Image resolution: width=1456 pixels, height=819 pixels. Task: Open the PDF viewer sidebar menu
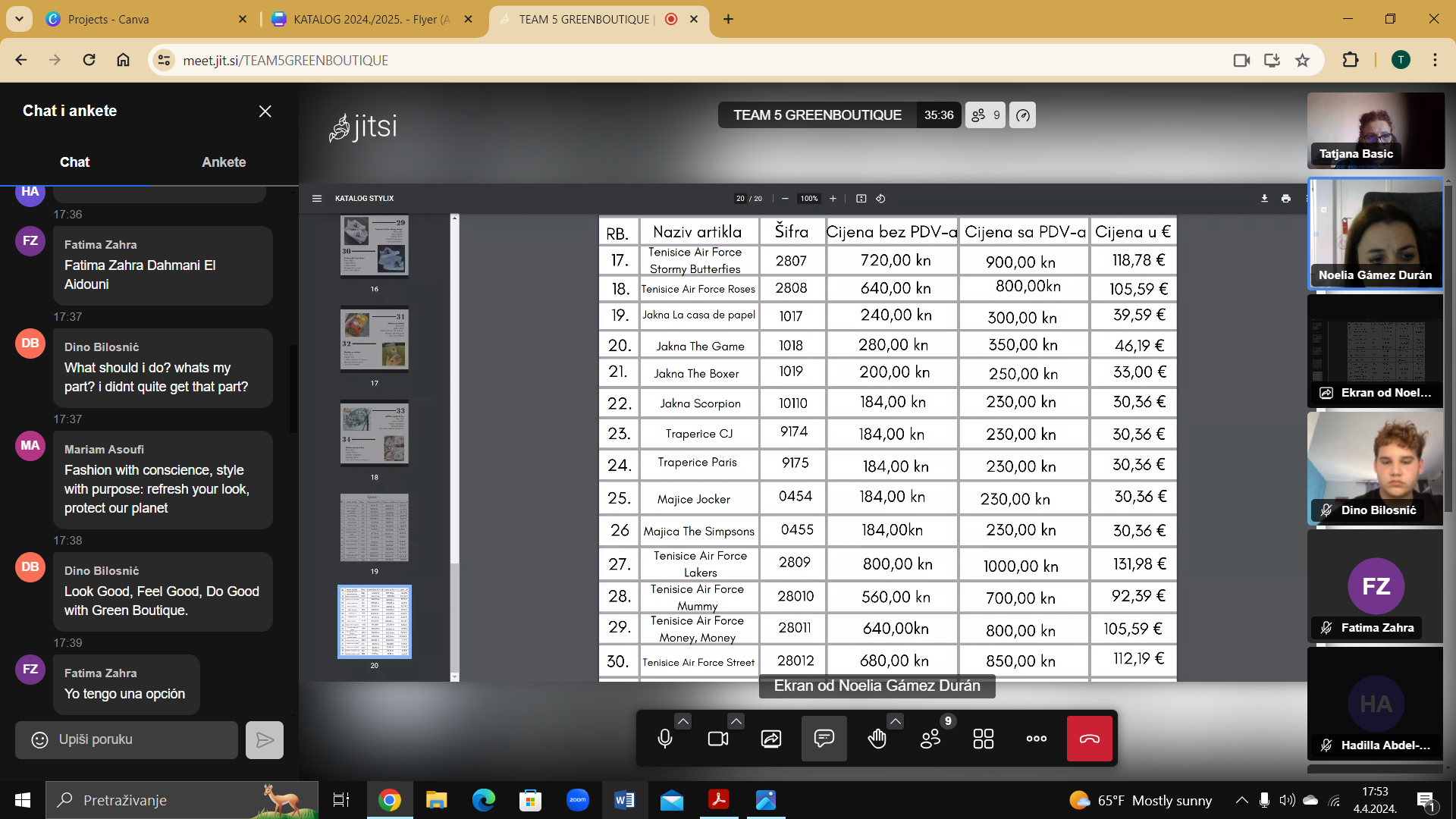tap(317, 199)
